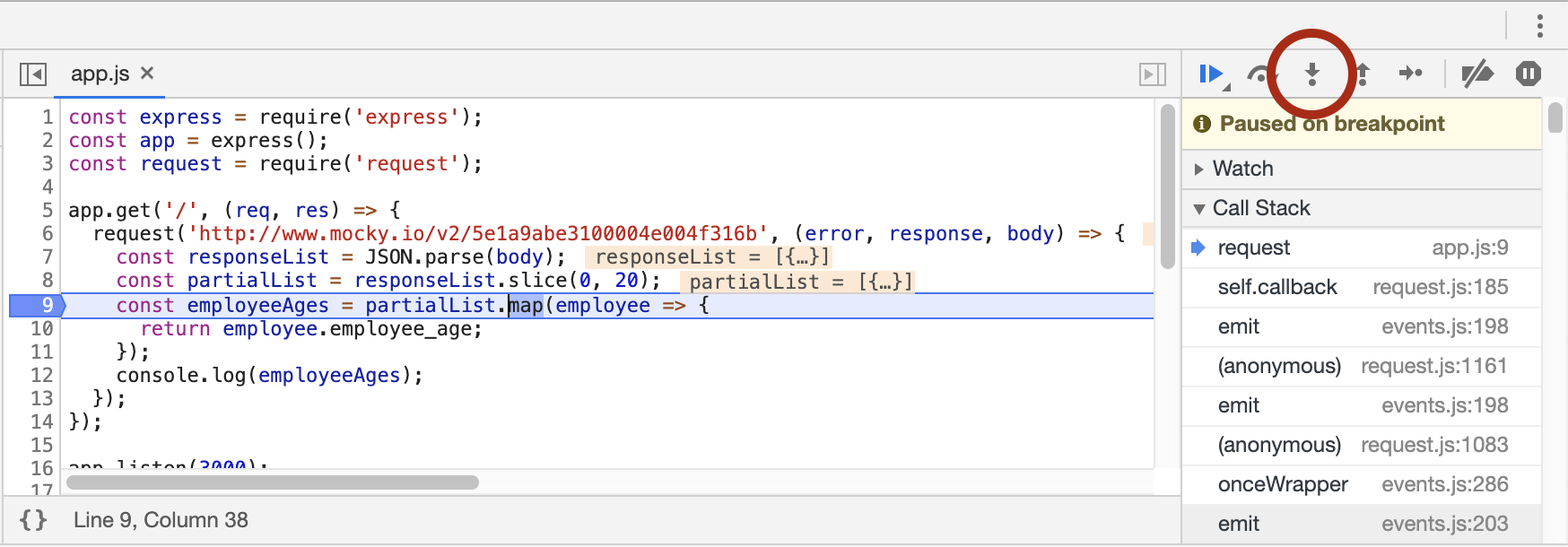The image size is (1568, 547).
Task: Resume script execution
Action: 1210,74
